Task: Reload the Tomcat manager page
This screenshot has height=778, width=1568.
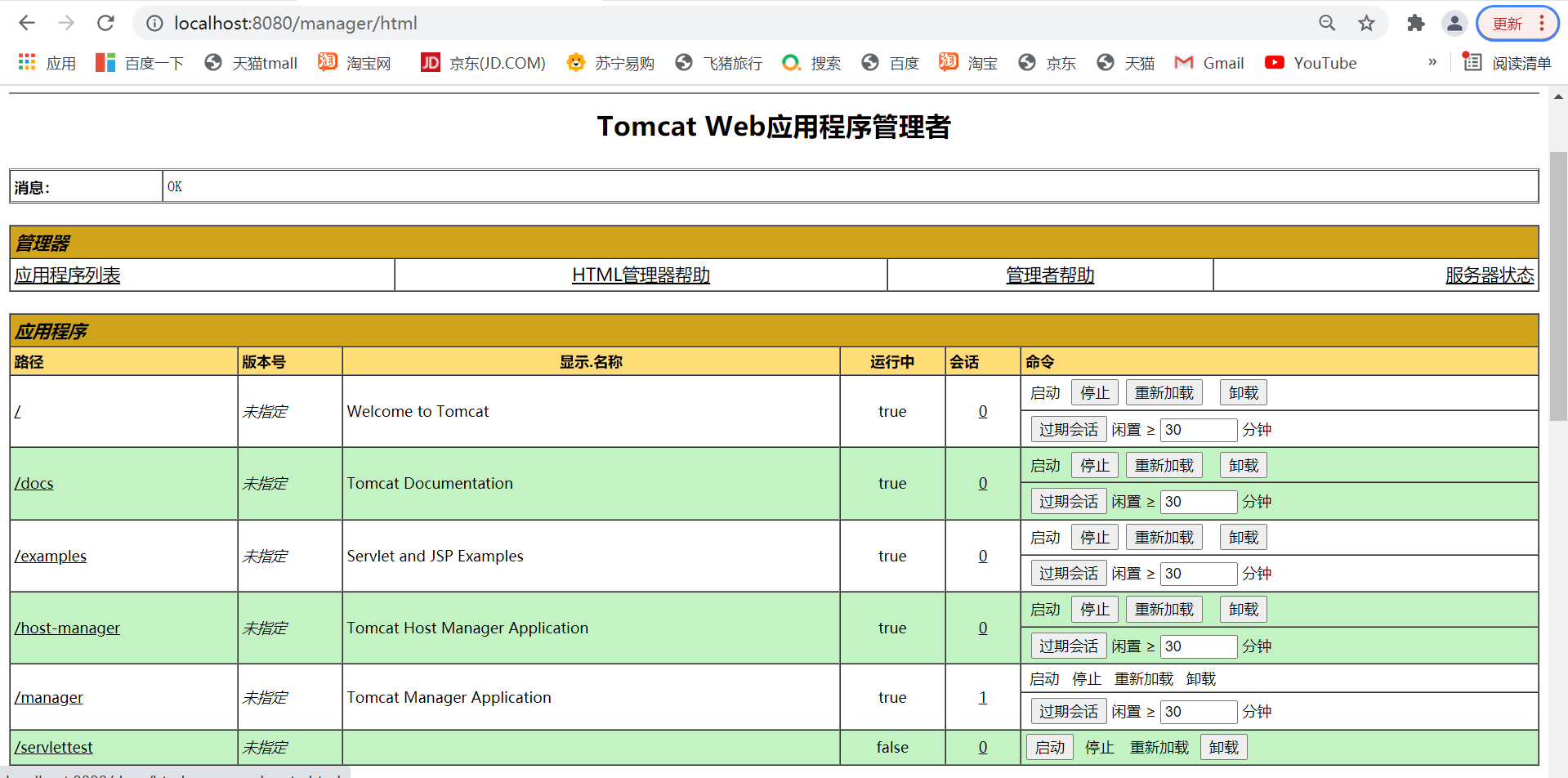Action: 105,23
